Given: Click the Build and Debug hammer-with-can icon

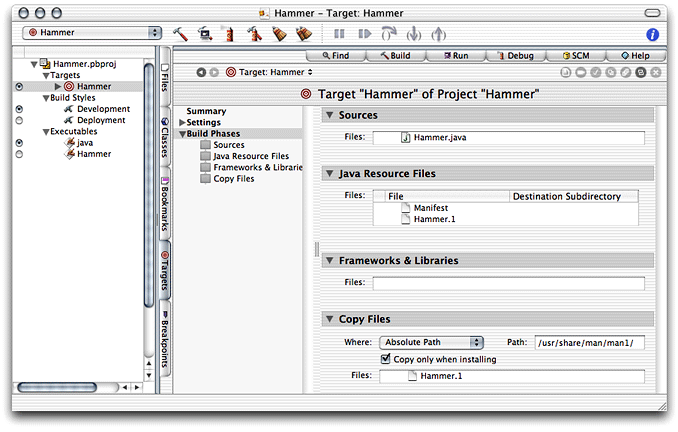Looking at the screenshot, I should tap(254, 34).
